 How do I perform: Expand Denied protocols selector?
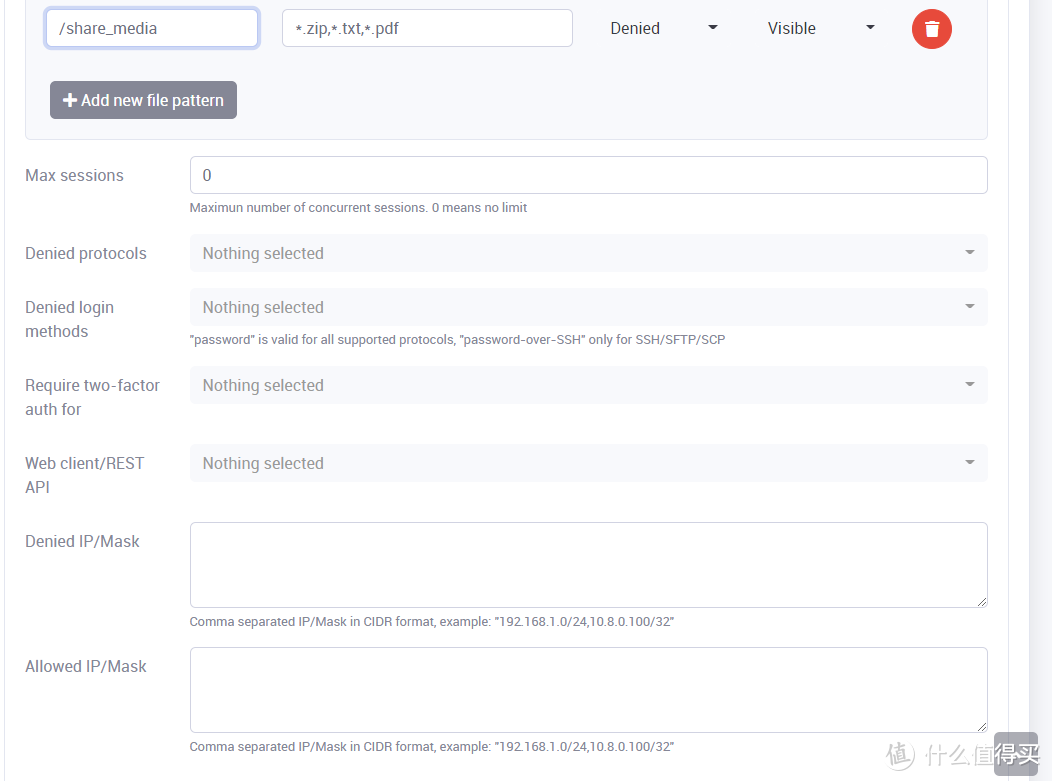coord(588,253)
